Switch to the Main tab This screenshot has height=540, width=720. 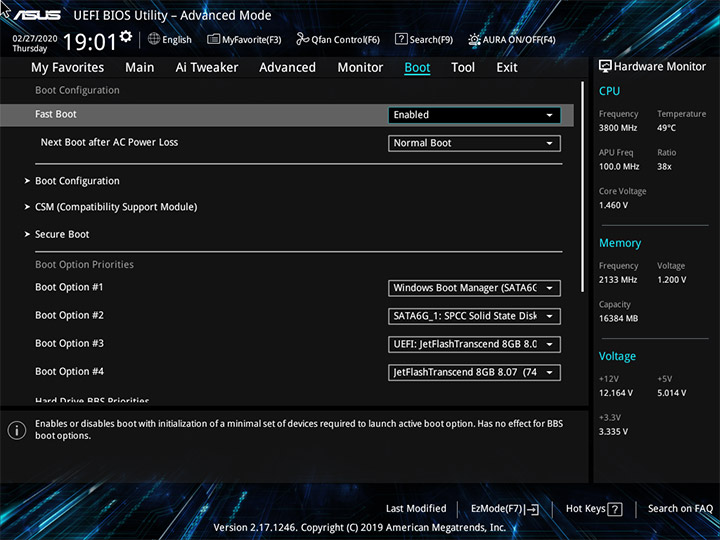[140, 68]
